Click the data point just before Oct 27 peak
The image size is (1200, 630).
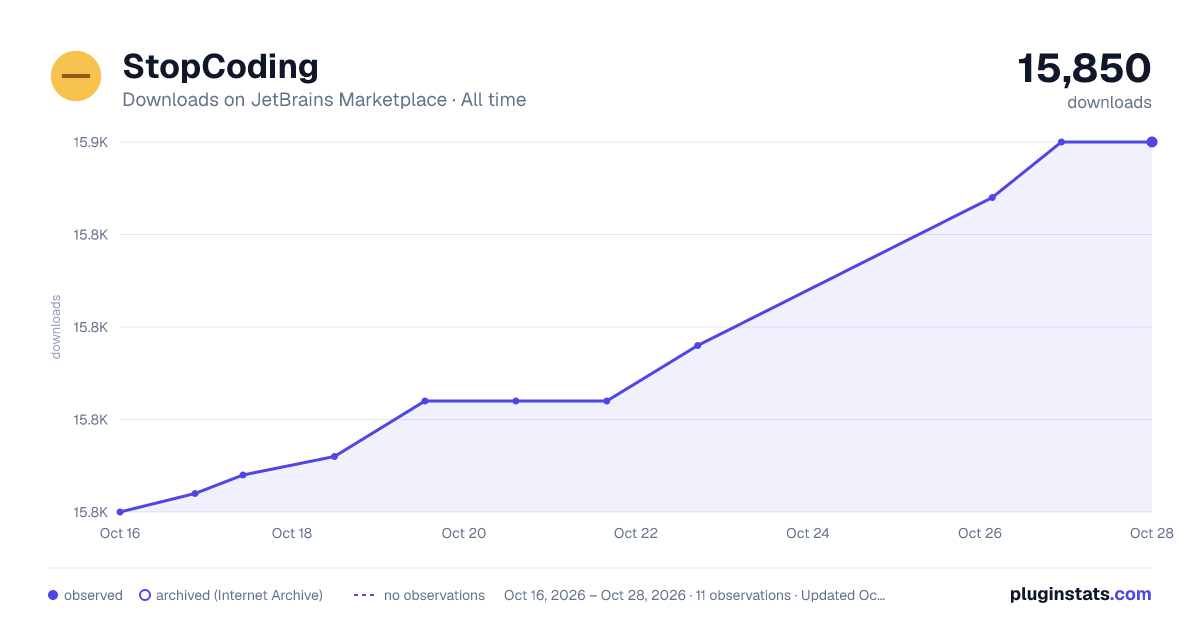coord(992,197)
